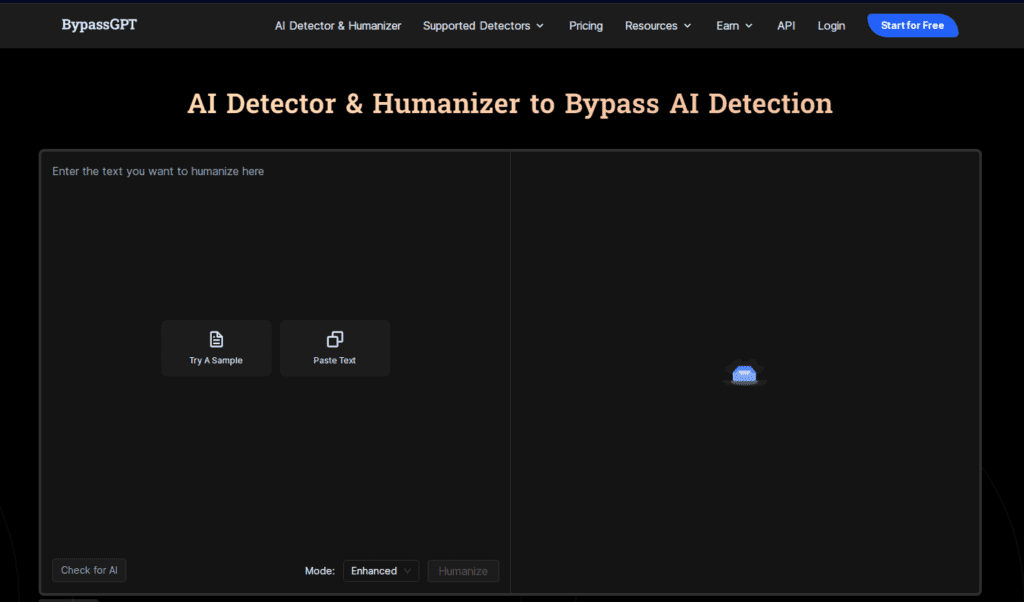Click the Mode: label
Image resolution: width=1024 pixels, height=602 pixels.
[x=320, y=571]
